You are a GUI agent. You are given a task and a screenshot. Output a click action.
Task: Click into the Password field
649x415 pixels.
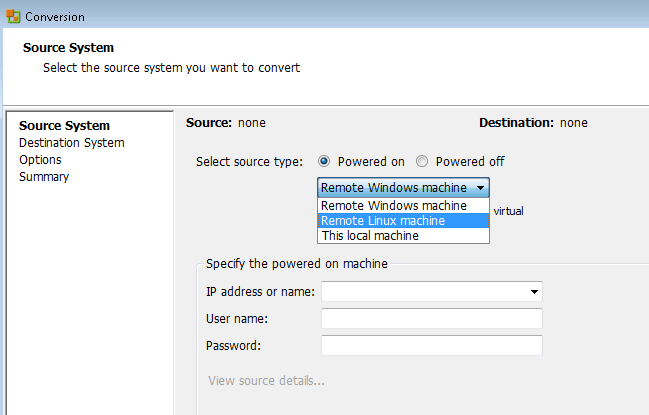click(432, 345)
